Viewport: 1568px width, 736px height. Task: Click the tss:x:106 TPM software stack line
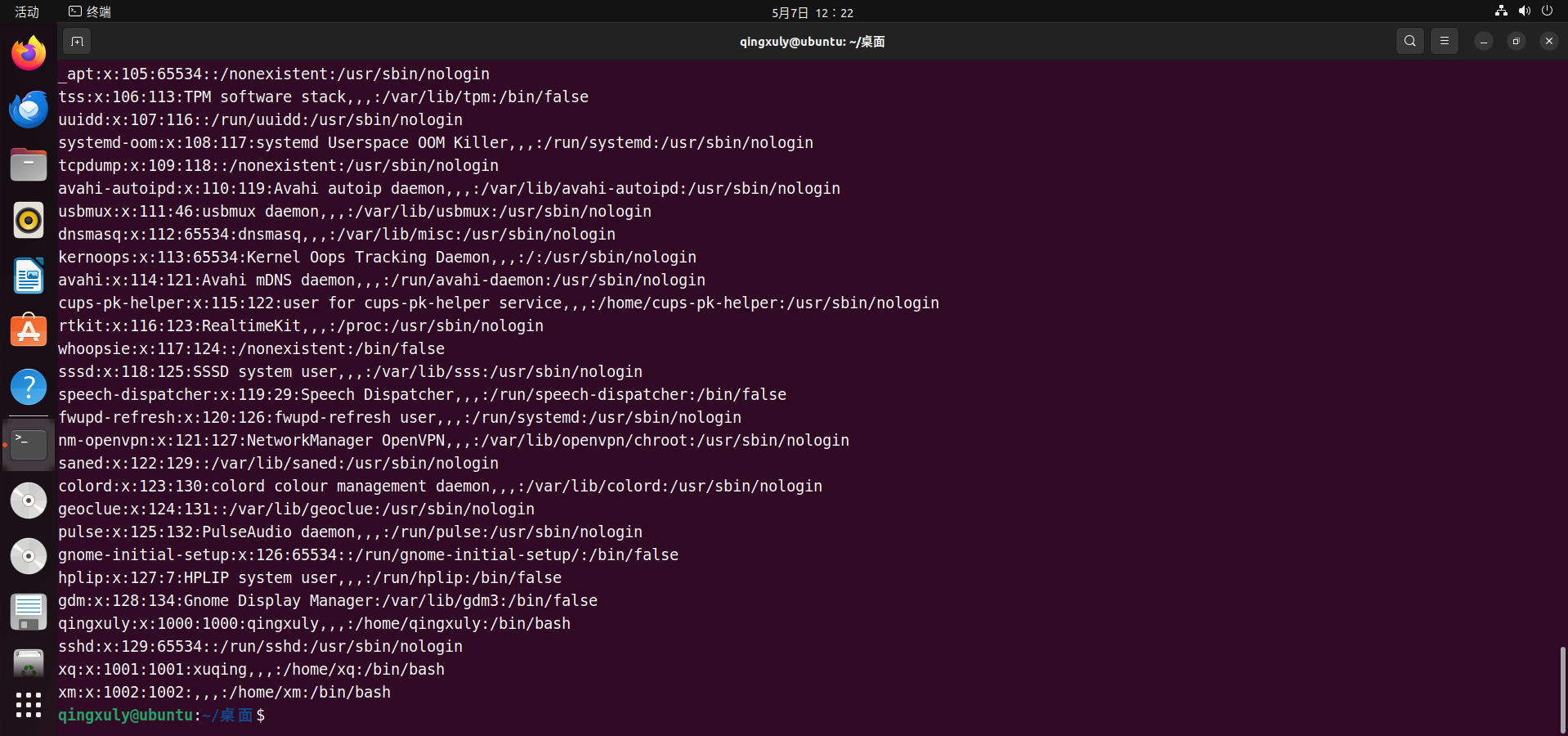pyautogui.click(x=323, y=96)
